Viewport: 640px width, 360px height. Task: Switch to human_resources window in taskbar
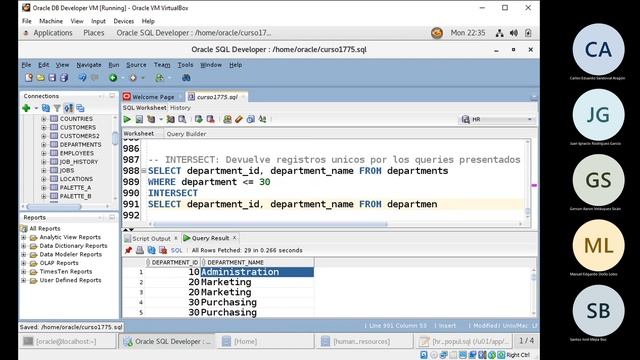[x=364, y=341]
